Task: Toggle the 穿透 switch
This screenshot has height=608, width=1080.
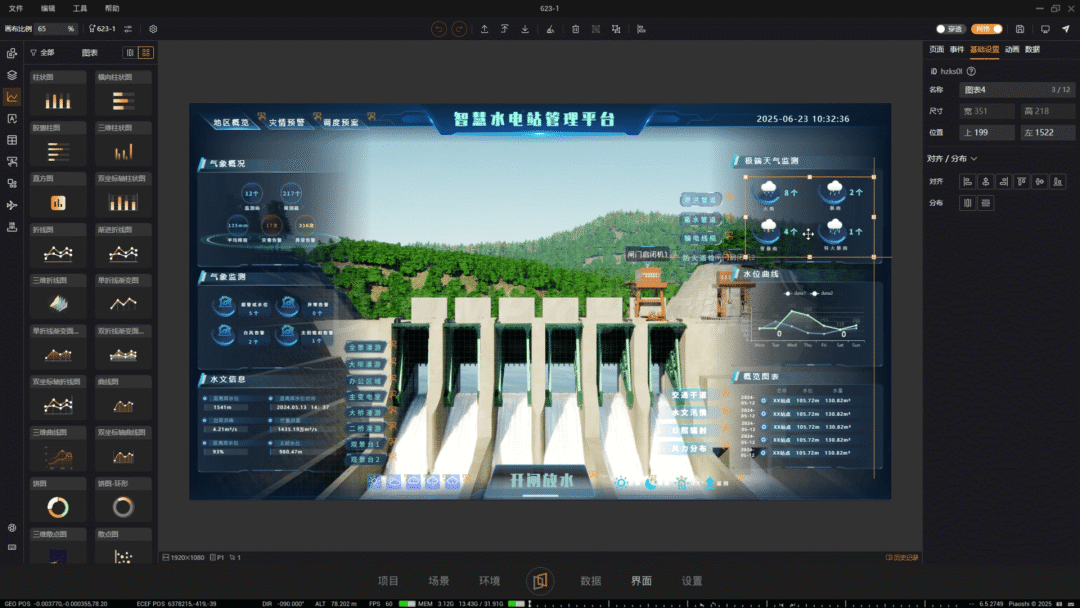Action: 951,29
